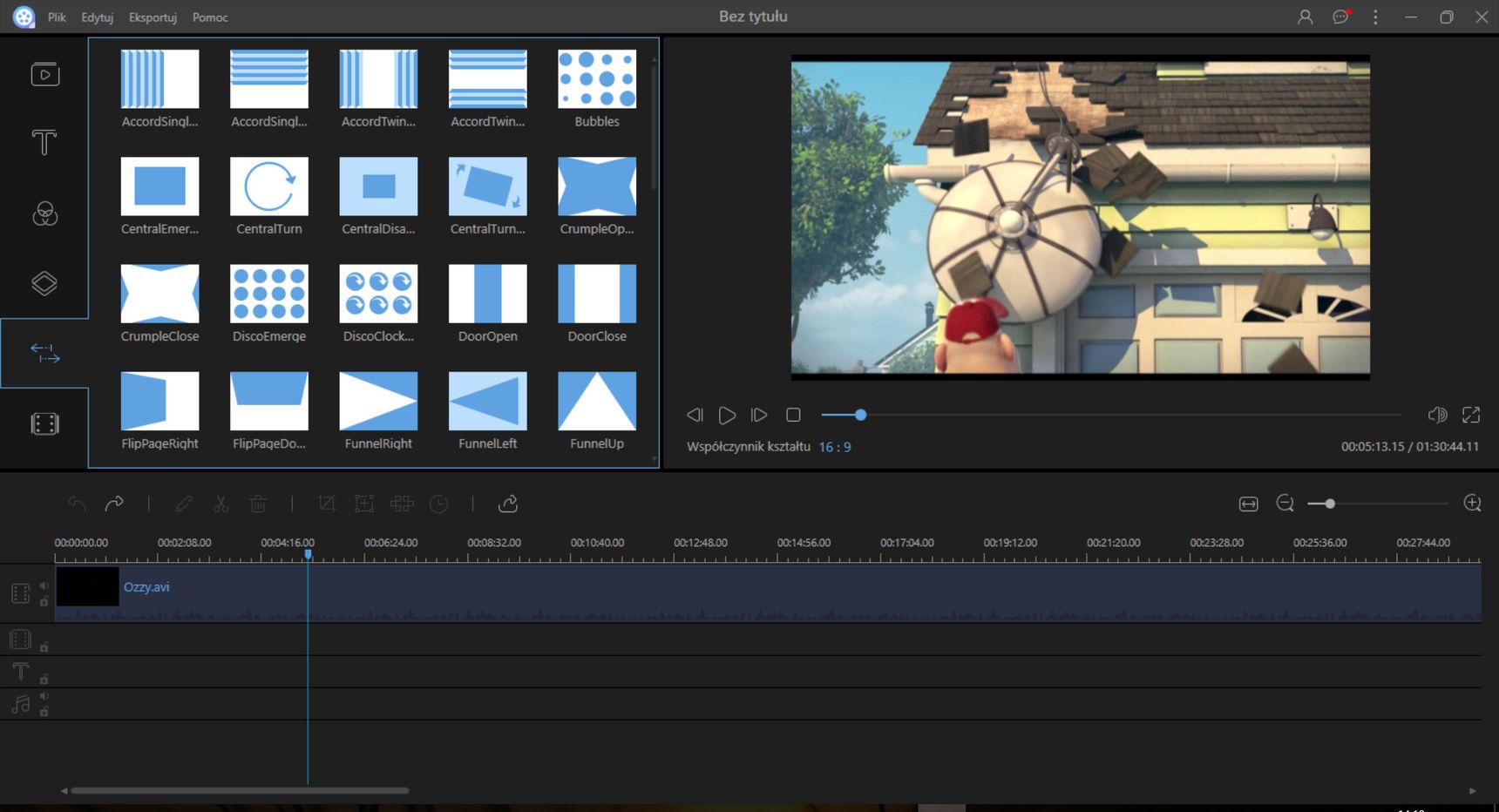Click the export share icon in toolbar
This screenshot has height=812, width=1499.
508,504
